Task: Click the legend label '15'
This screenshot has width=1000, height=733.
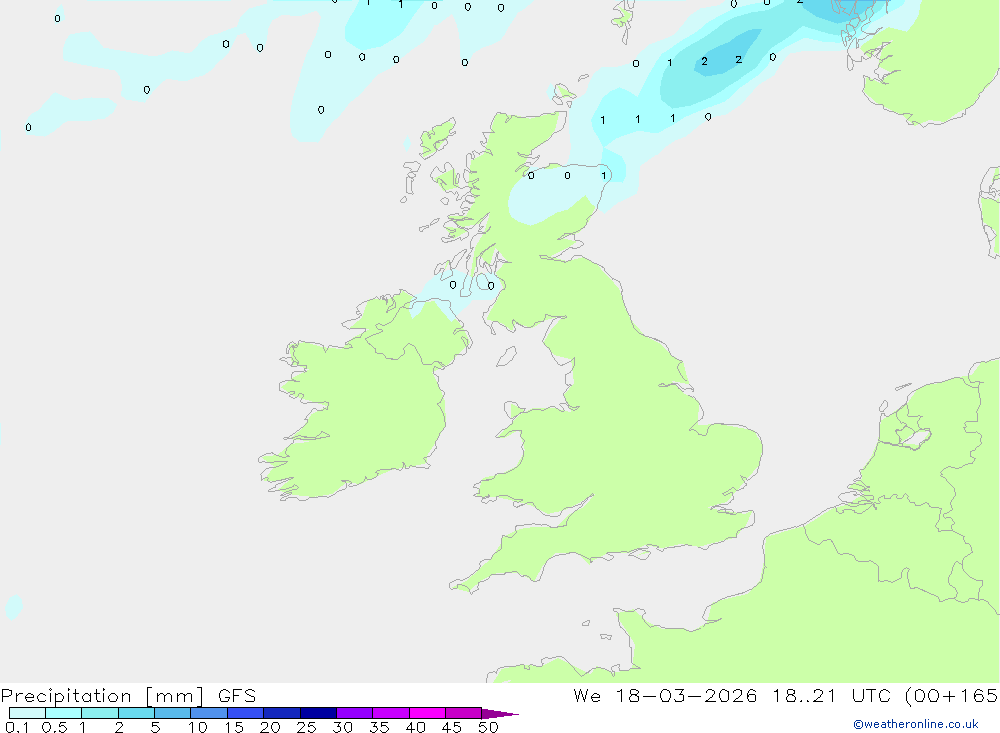Action: click(234, 727)
